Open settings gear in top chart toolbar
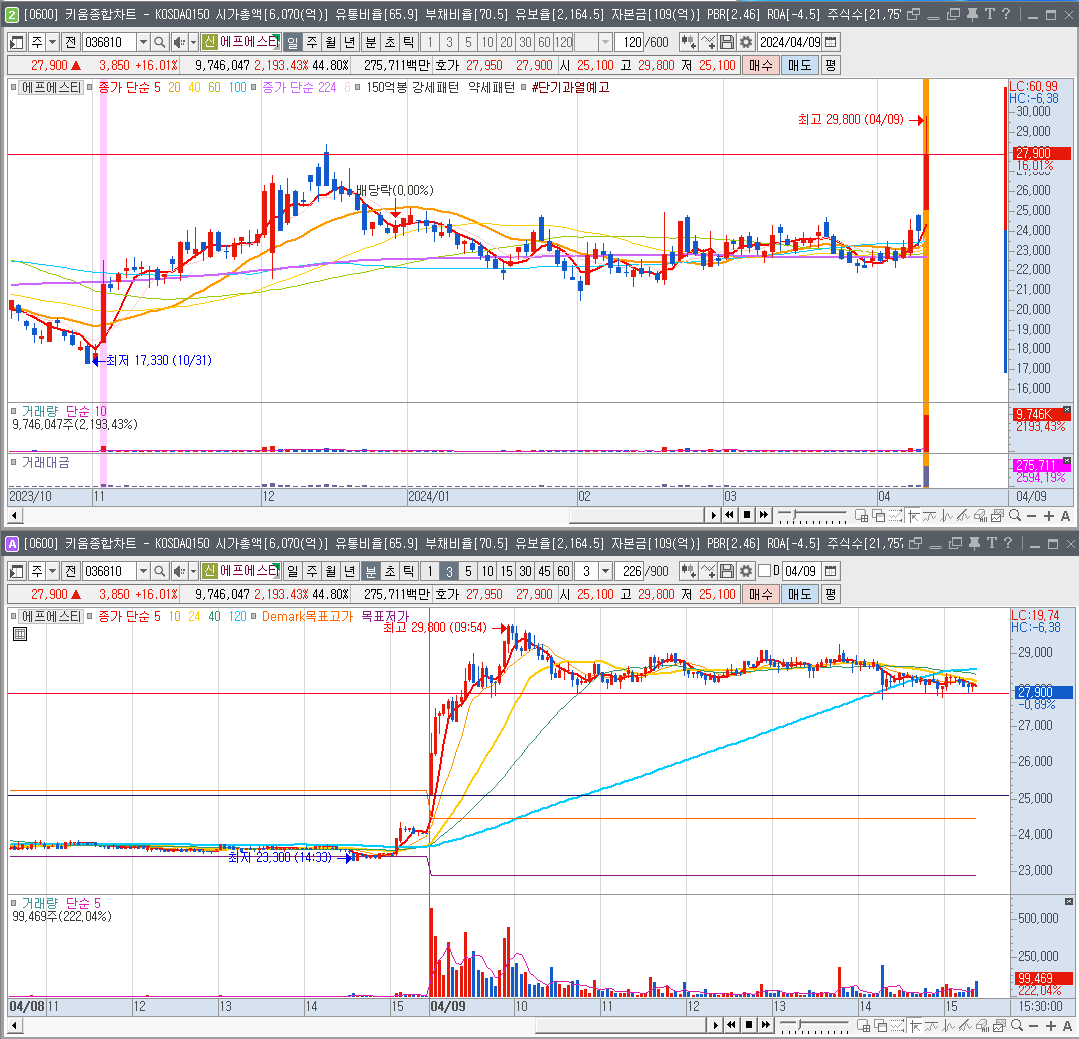 point(746,43)
